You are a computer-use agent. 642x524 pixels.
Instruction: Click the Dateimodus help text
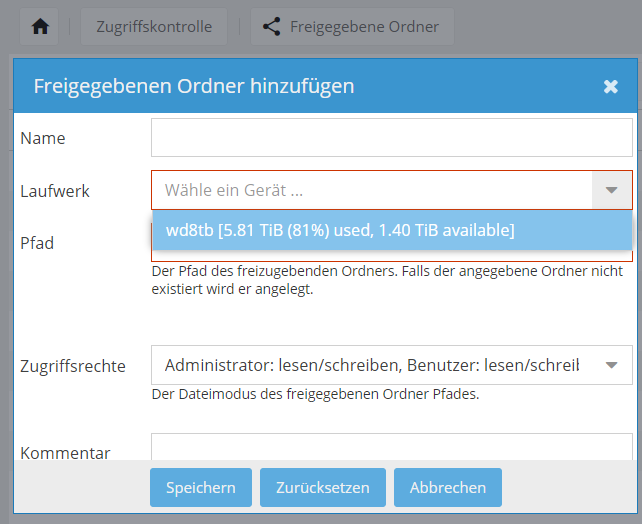(x=315, y=394)
